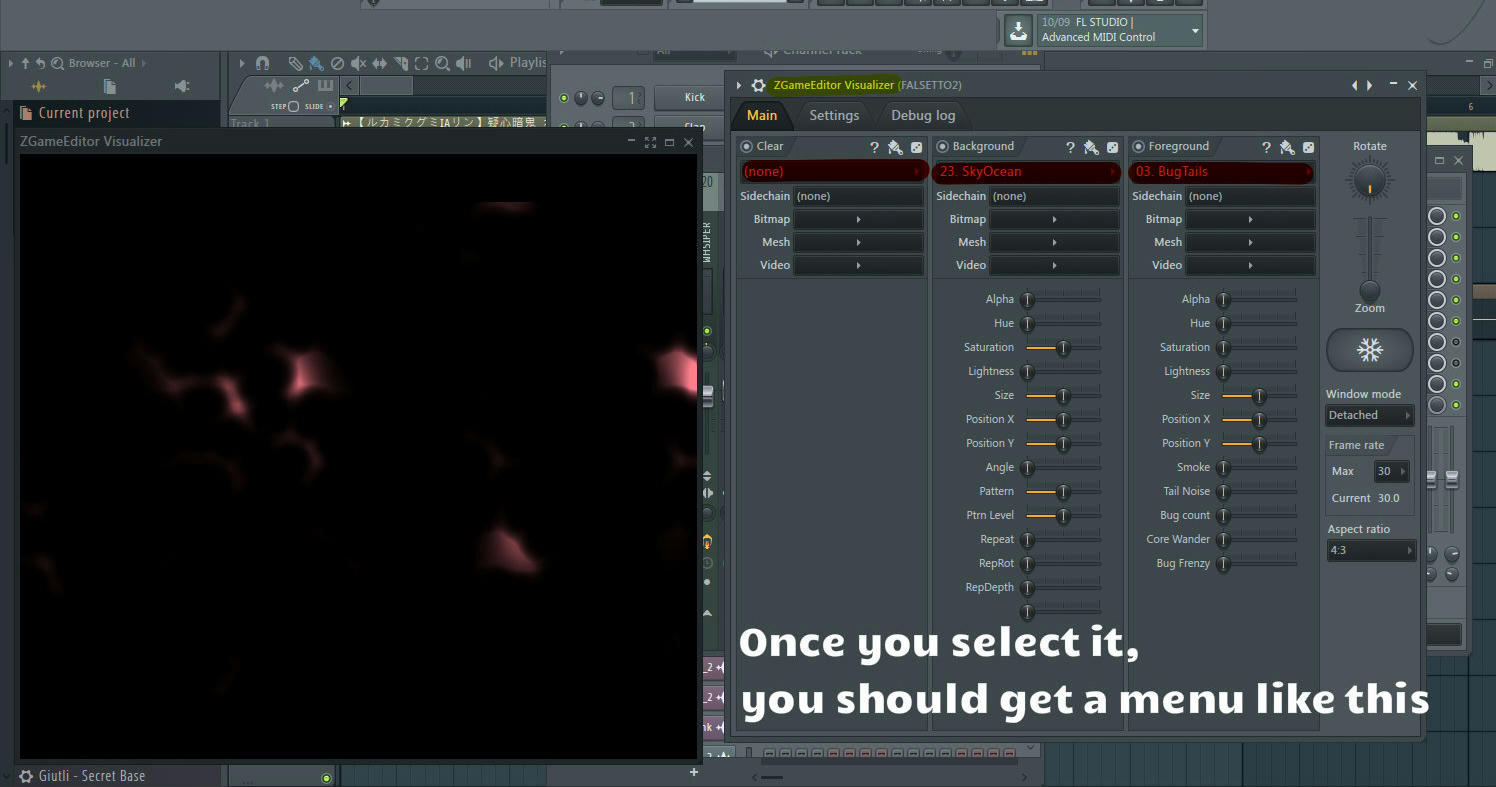Image resolution: width=1496 pixels, height=787 pixels.
Task: Change the aspect ratio from 4:3
Action: click(x=1371, y=549)
